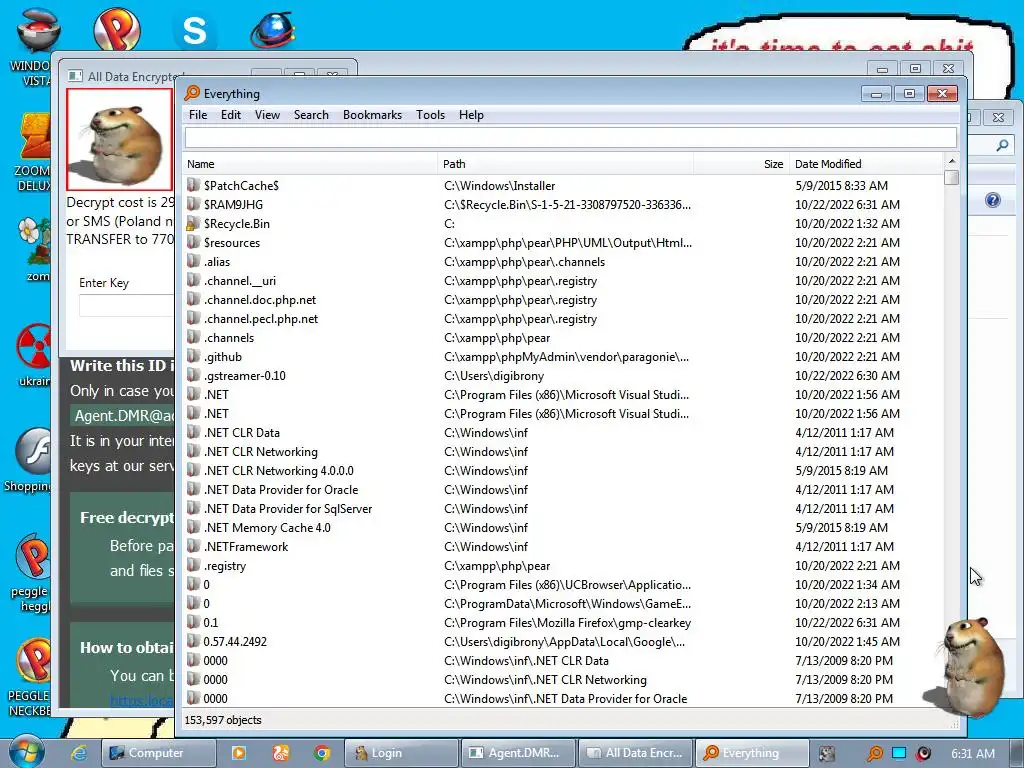The height and width of the screenshot is (768, 1024).
Task: Click the path C:\Users\digibrony
Action: click(494, 376)
